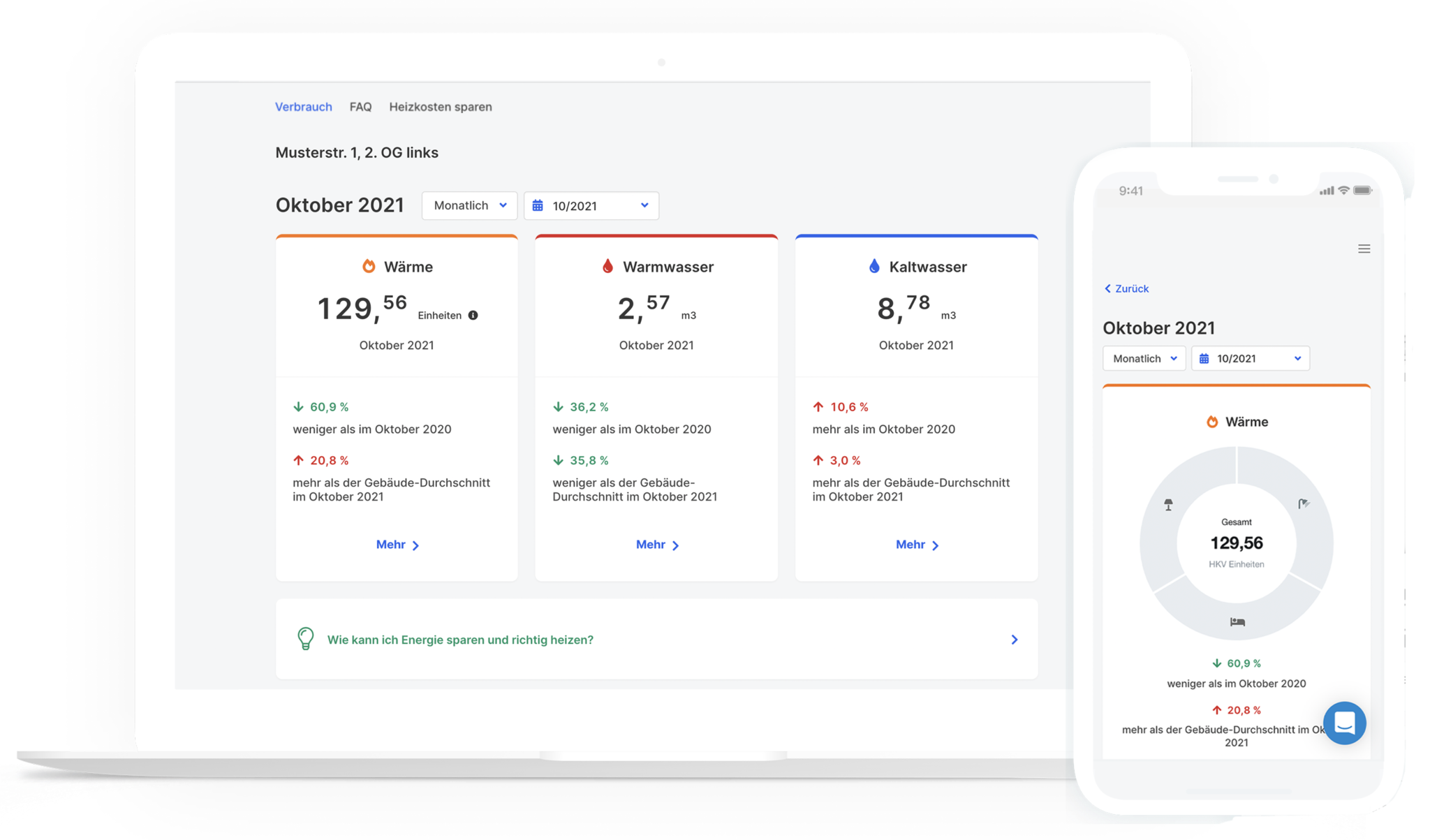Click the calendar icon in the 10/2021 selector
Screen dimensions: 1430x840
coord(537,205)
